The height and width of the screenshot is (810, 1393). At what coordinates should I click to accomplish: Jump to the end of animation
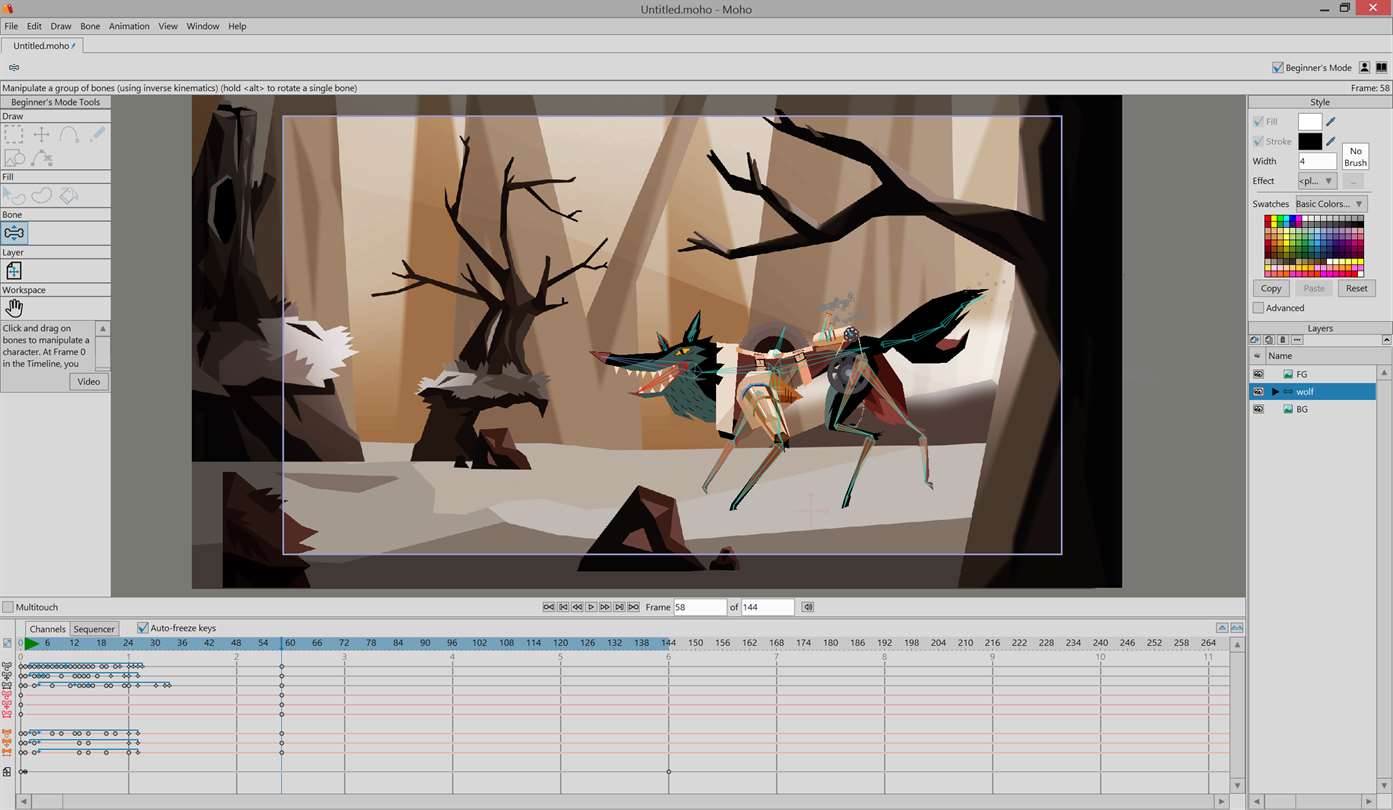coord(634,607)
